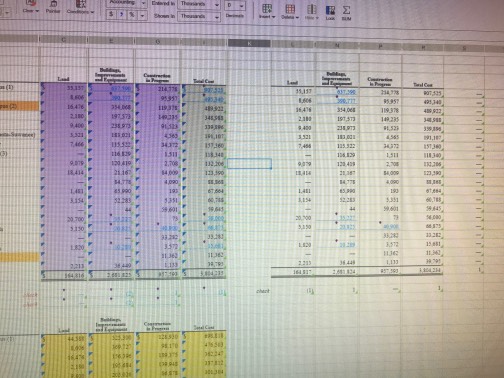Select grey Total Cost cell 489,922 in left table

coord(204,109)
